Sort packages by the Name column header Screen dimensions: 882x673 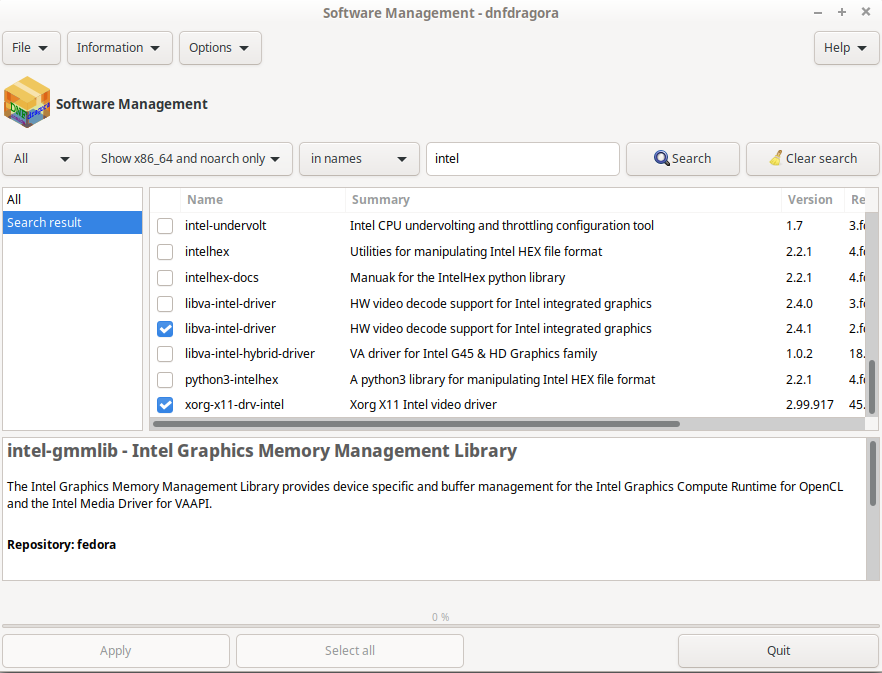pyautogui.click(x=262, y=200)
